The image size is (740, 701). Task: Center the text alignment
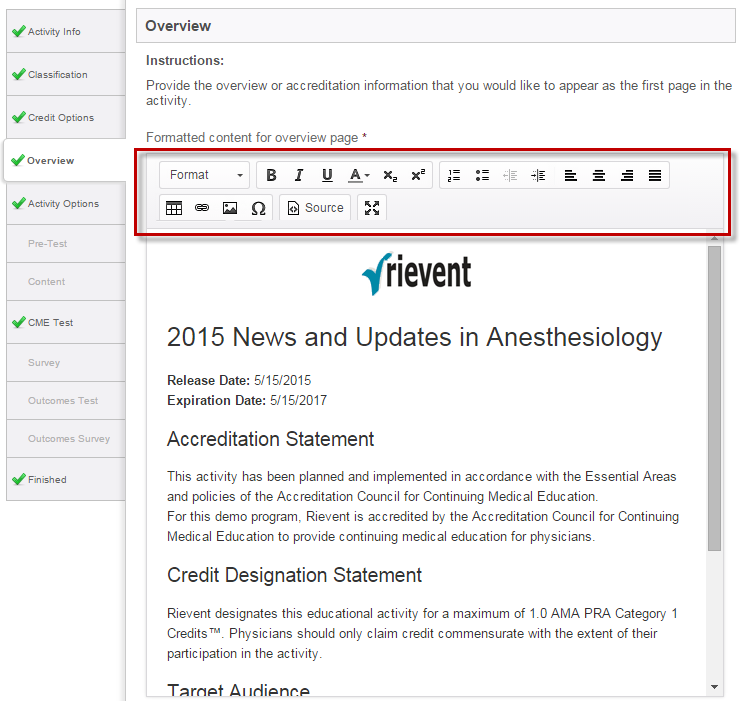click(x=599, y=175)
